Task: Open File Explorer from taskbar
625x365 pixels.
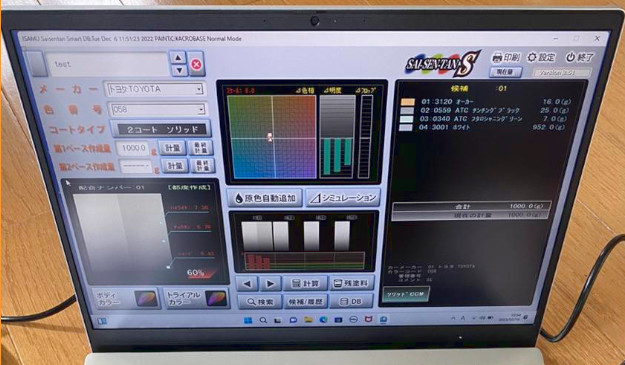Action: 308,320
